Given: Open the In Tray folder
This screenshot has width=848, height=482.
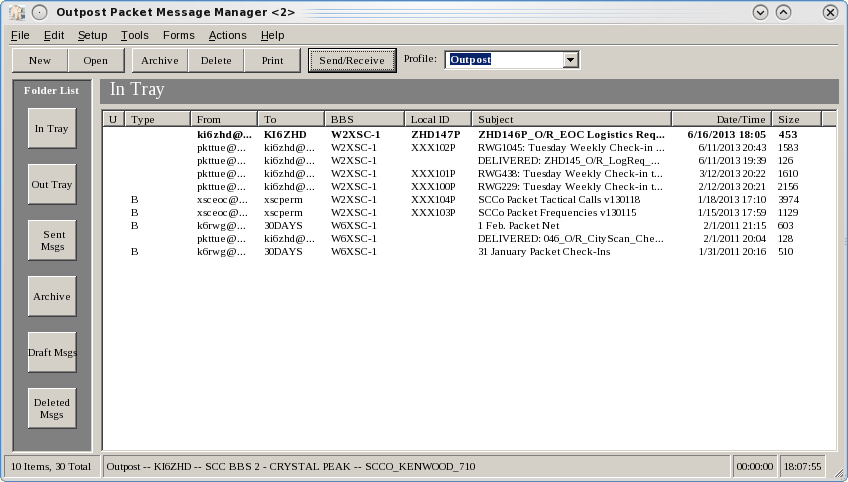Looking at the screenshot, I should click(x=51, y=129).
